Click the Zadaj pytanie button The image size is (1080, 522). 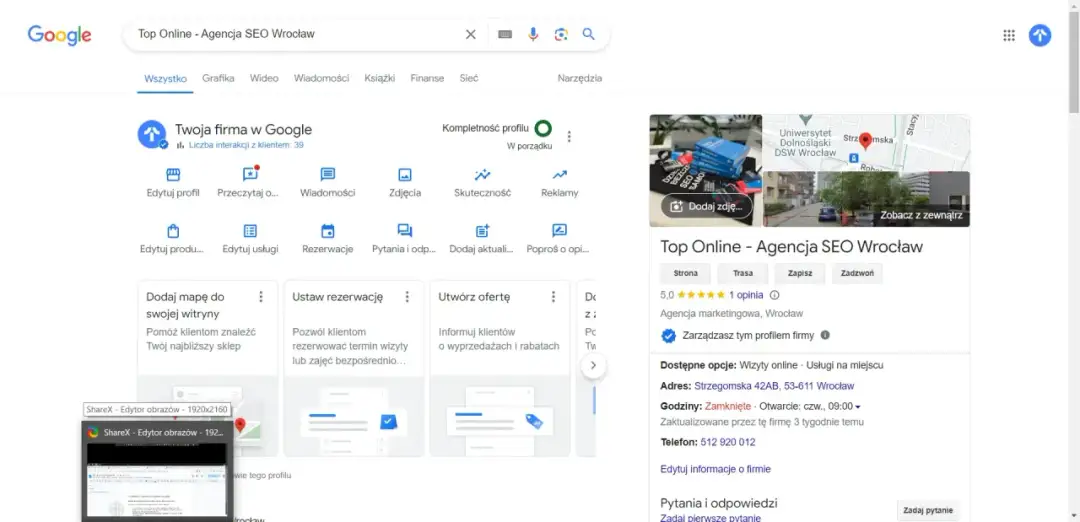(928, 510)
